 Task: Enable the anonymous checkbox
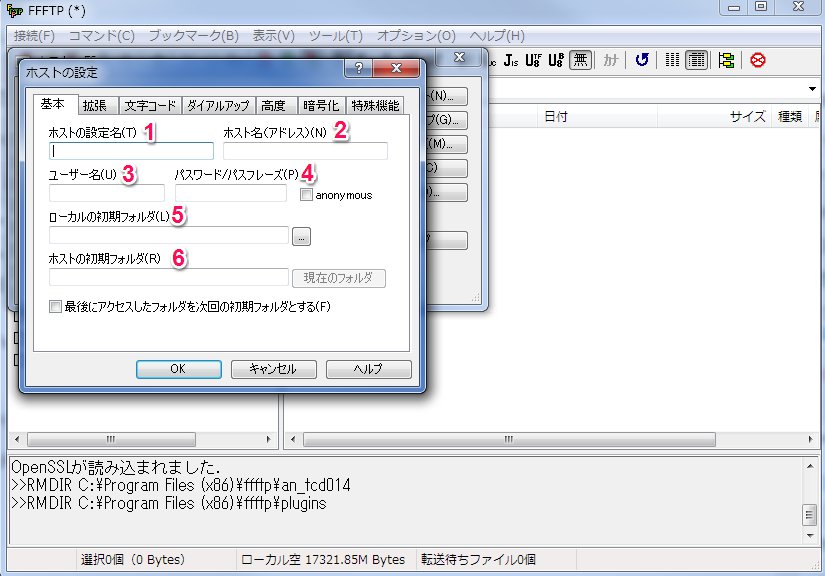click(306, 195)
